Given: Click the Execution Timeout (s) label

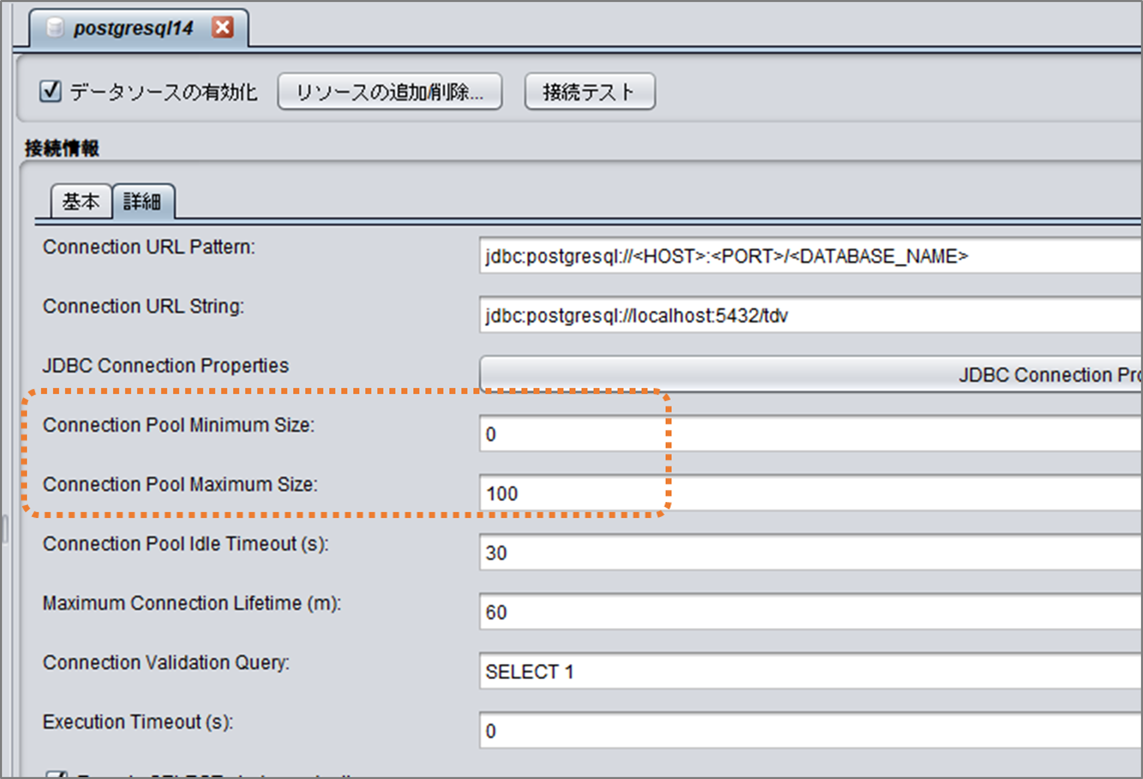Looking at the screenshot, I should point(138,722).
